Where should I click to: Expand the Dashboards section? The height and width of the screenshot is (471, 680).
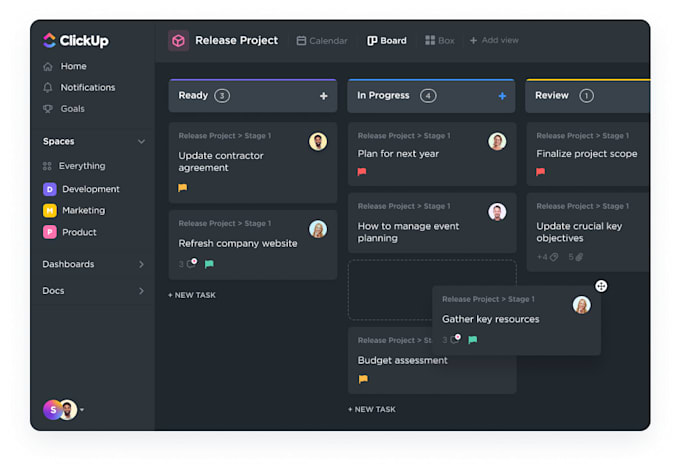point(141,264)
